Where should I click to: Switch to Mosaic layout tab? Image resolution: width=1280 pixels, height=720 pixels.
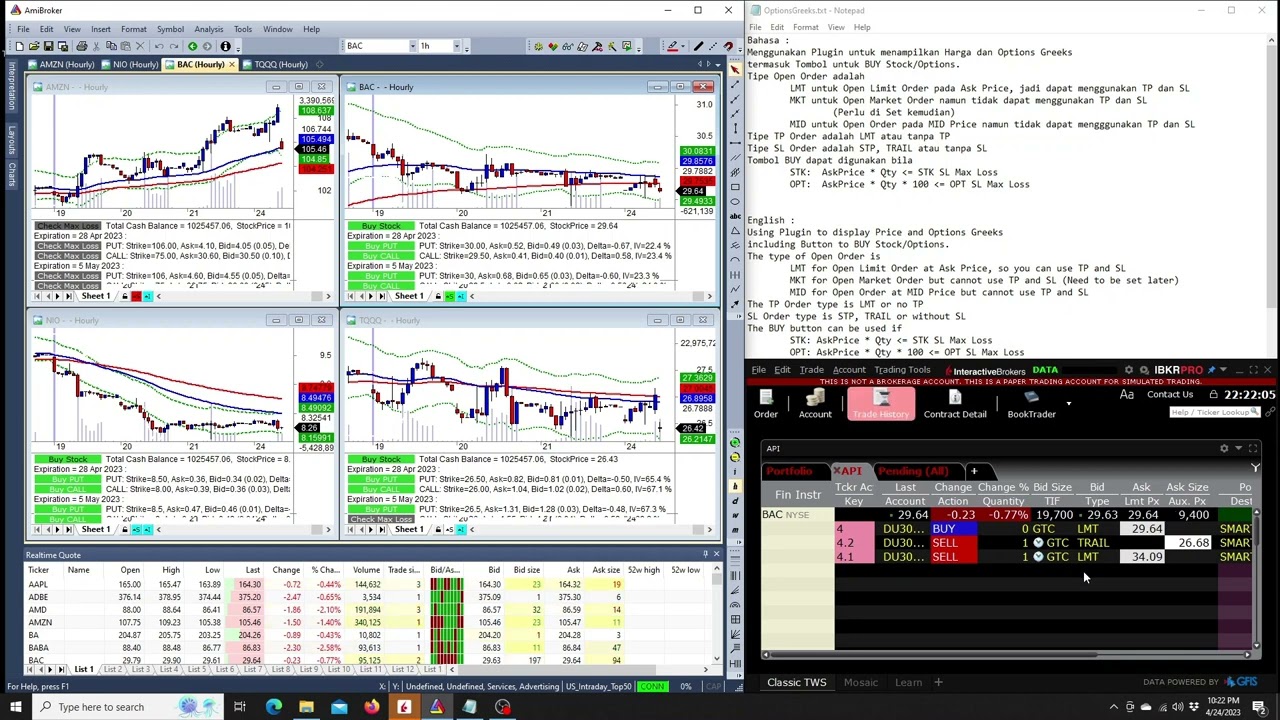[860, 682]
